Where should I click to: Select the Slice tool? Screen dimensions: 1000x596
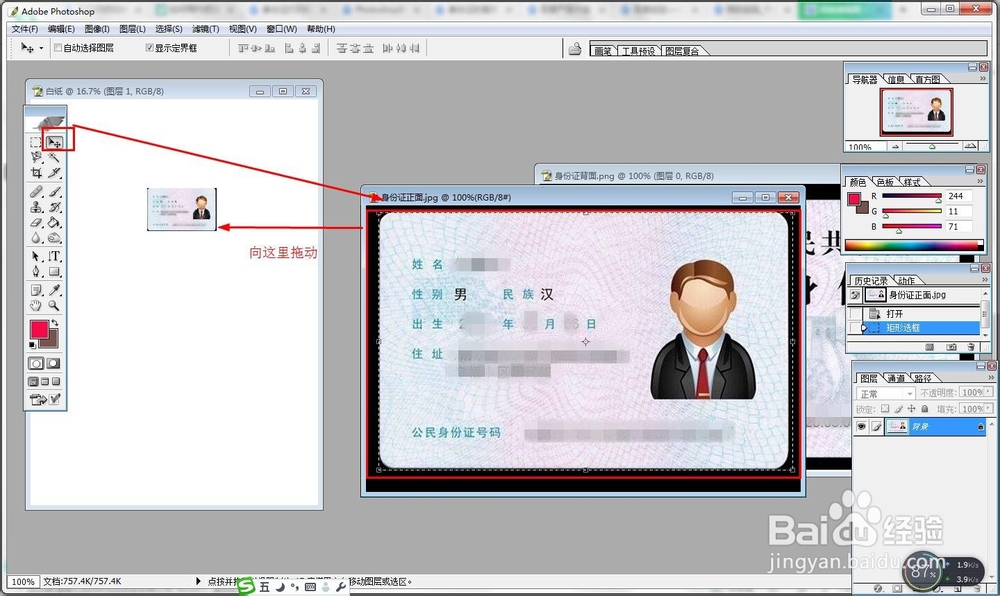click(55, 173)
